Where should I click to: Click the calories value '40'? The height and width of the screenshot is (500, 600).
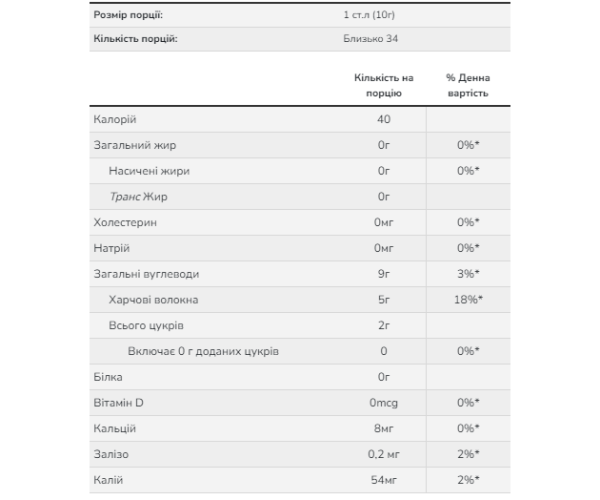coord(383,119)
